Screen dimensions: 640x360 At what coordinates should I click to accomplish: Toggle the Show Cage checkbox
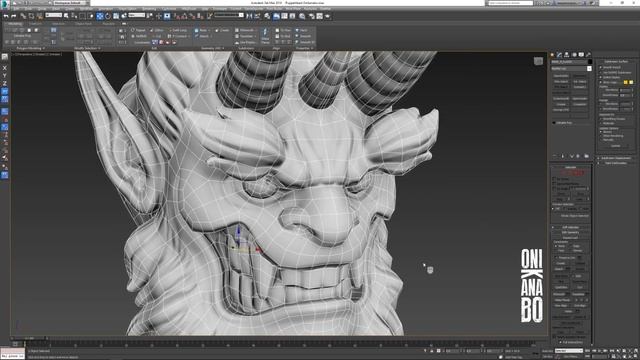point(600,82)
